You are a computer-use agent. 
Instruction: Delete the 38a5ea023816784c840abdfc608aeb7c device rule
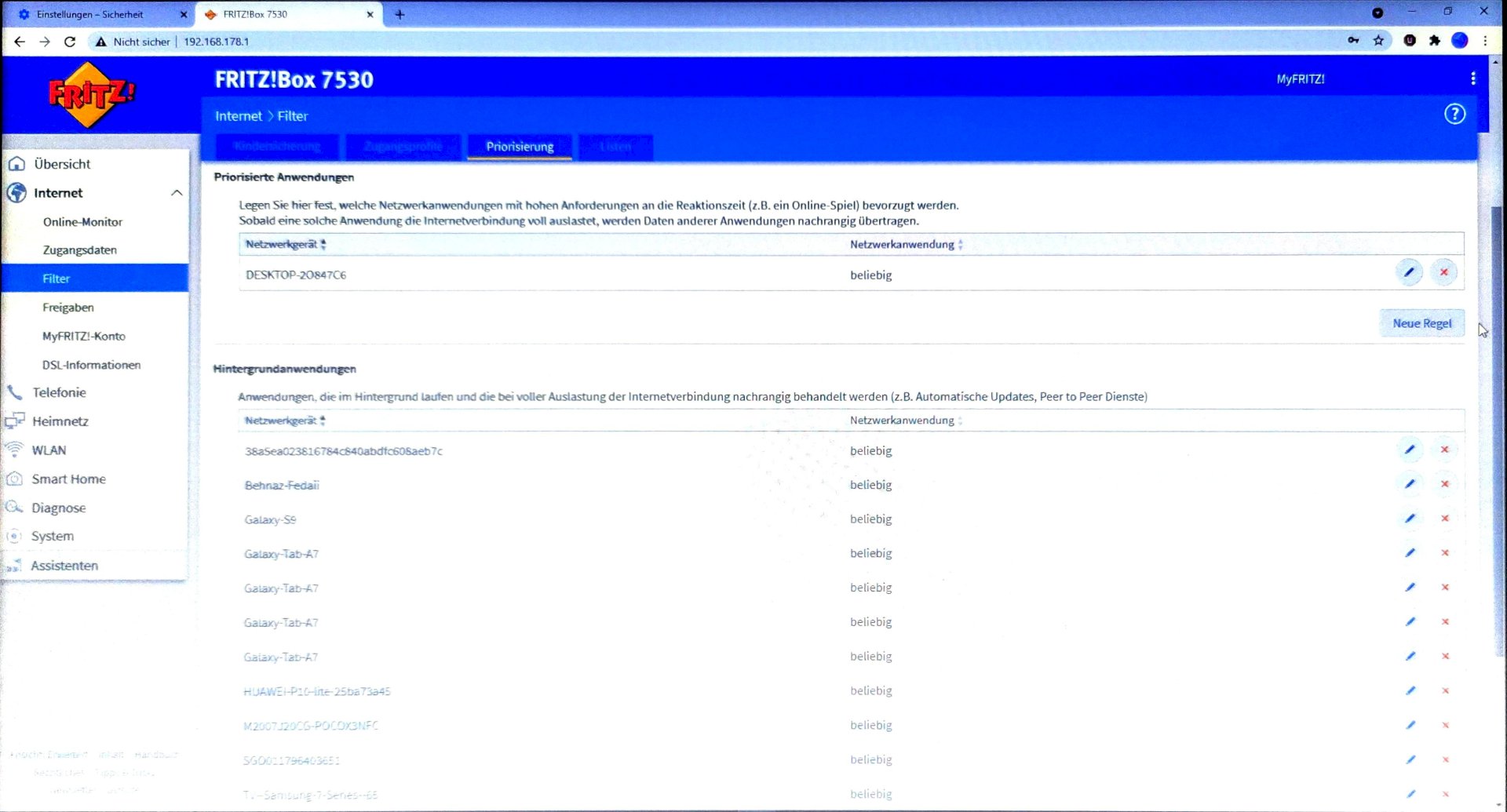[1444, 450]
